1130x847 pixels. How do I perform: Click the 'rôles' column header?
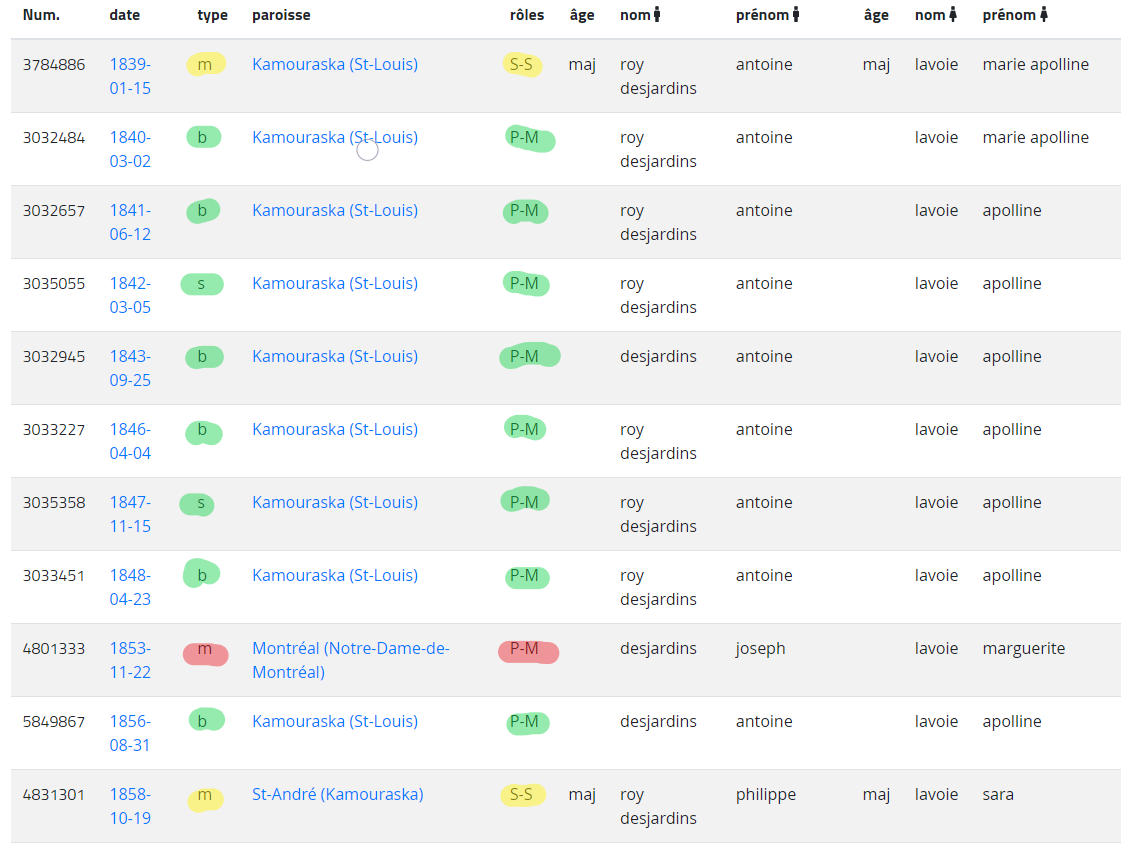[527, 15]
